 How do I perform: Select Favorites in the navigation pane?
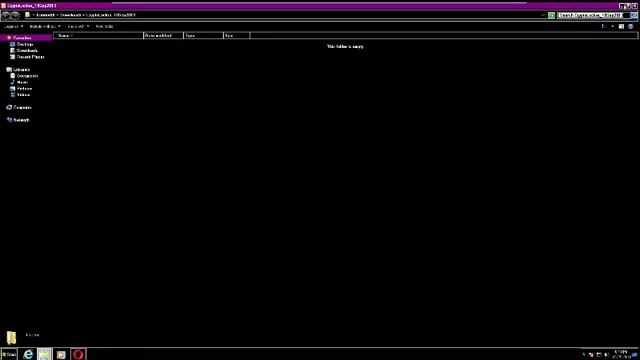click(22, 38)
